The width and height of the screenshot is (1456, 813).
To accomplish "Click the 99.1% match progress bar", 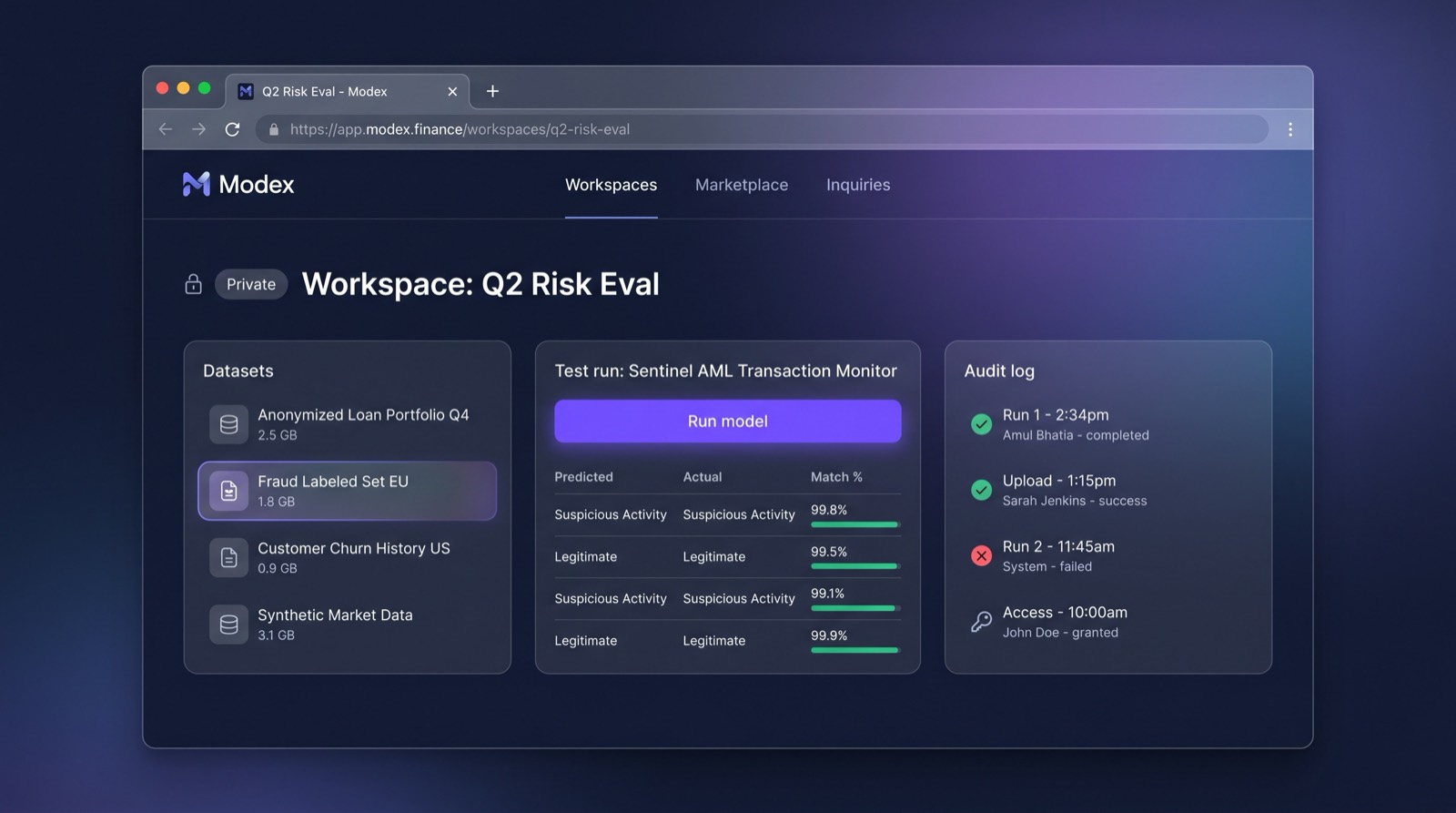I will 855,608.
